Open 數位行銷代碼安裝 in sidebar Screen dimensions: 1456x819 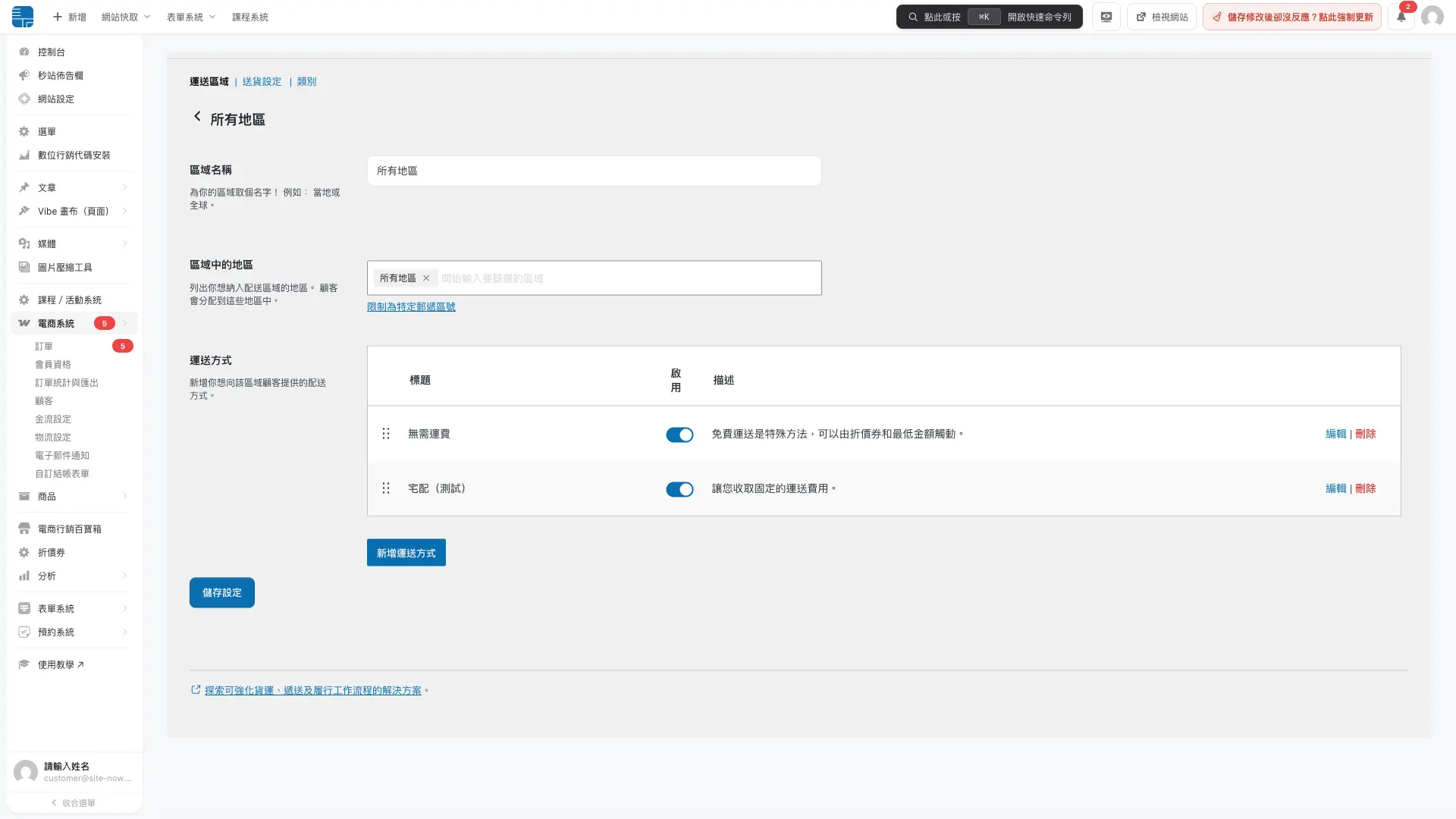pyautogui.click(x=74, y=155)
